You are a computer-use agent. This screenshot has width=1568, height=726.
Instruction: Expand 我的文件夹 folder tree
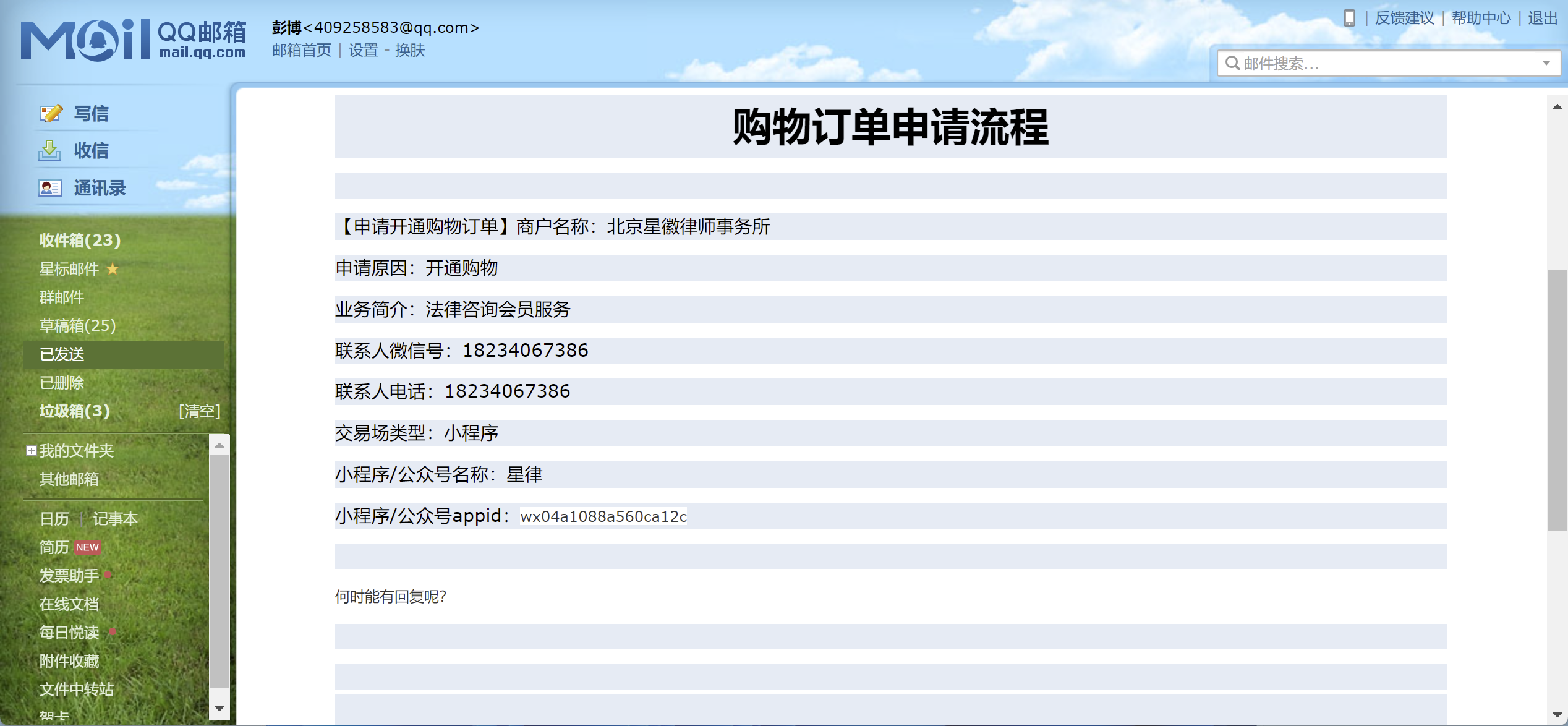click(31, 451)
